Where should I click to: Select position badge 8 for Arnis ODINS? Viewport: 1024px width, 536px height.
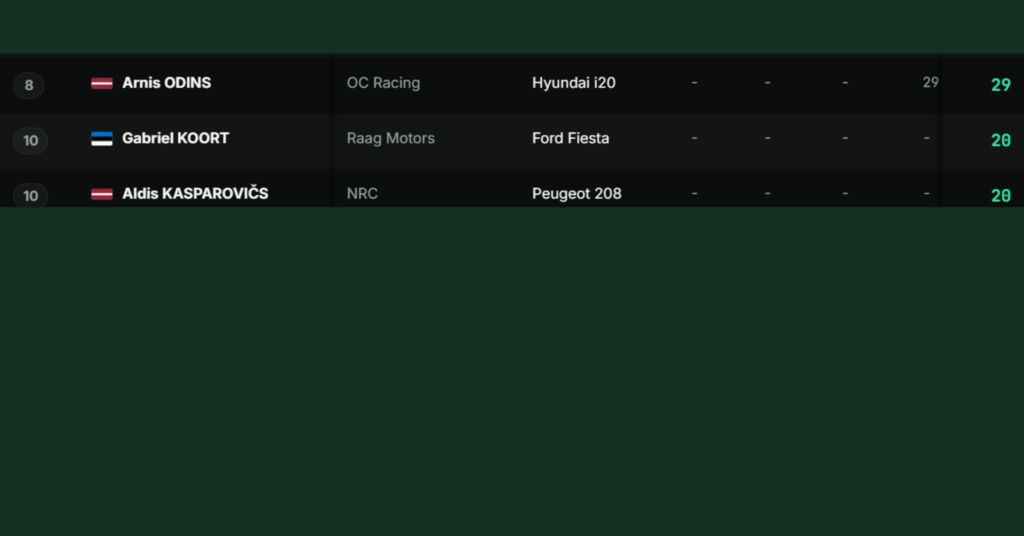click(29, 85)
